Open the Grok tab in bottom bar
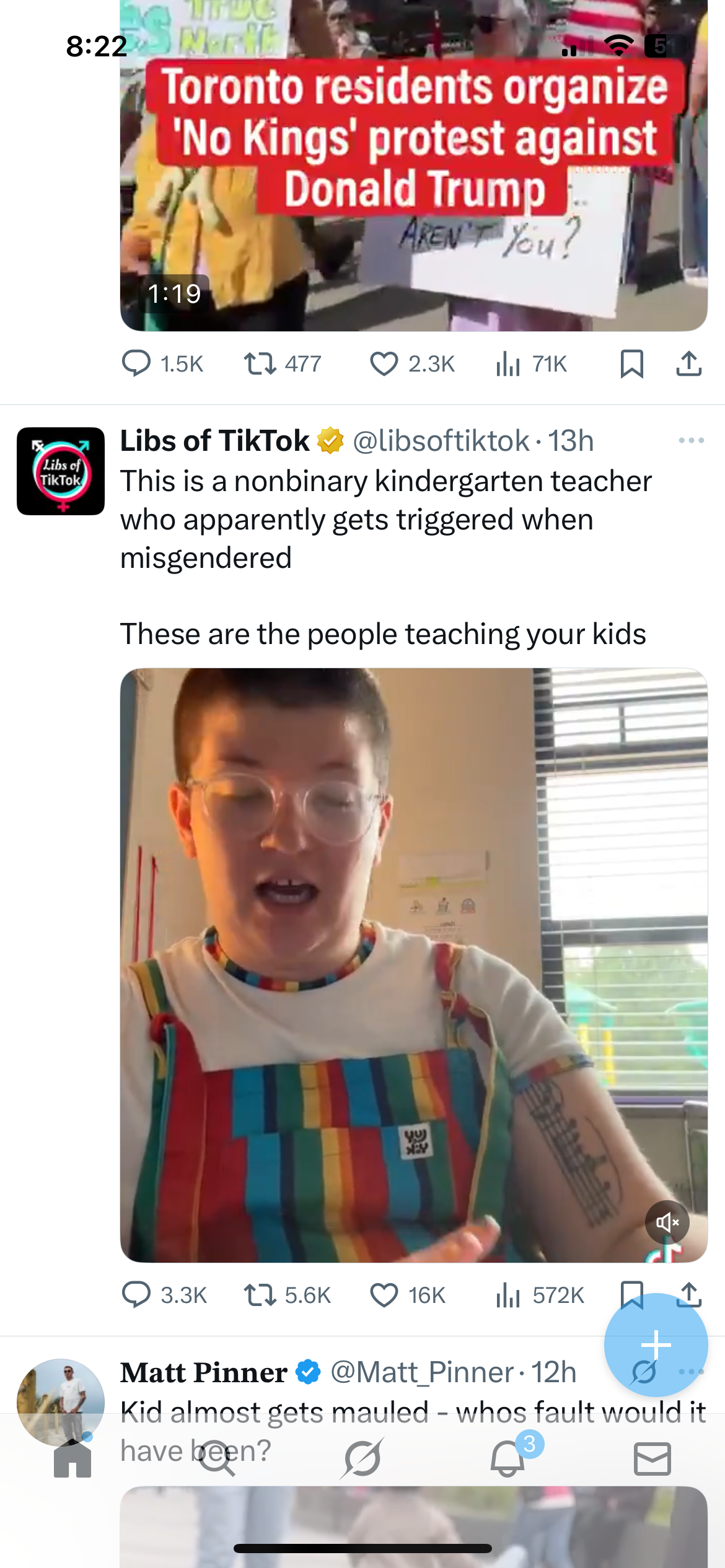The height and width of the screenshot is (1568, 725). (362, 1458)
